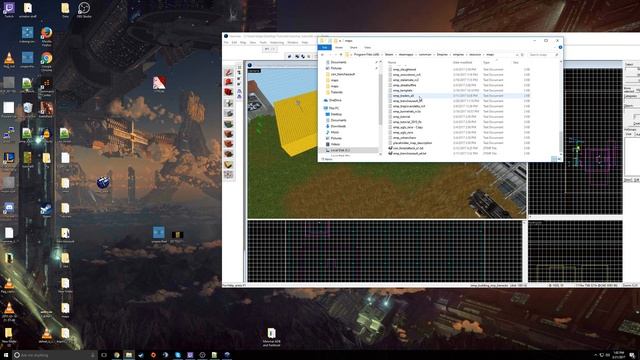Select the Magnify tool in Hammer toolbar
The width and height of the screenshot is (640, 360).
(x=229, y=82)
